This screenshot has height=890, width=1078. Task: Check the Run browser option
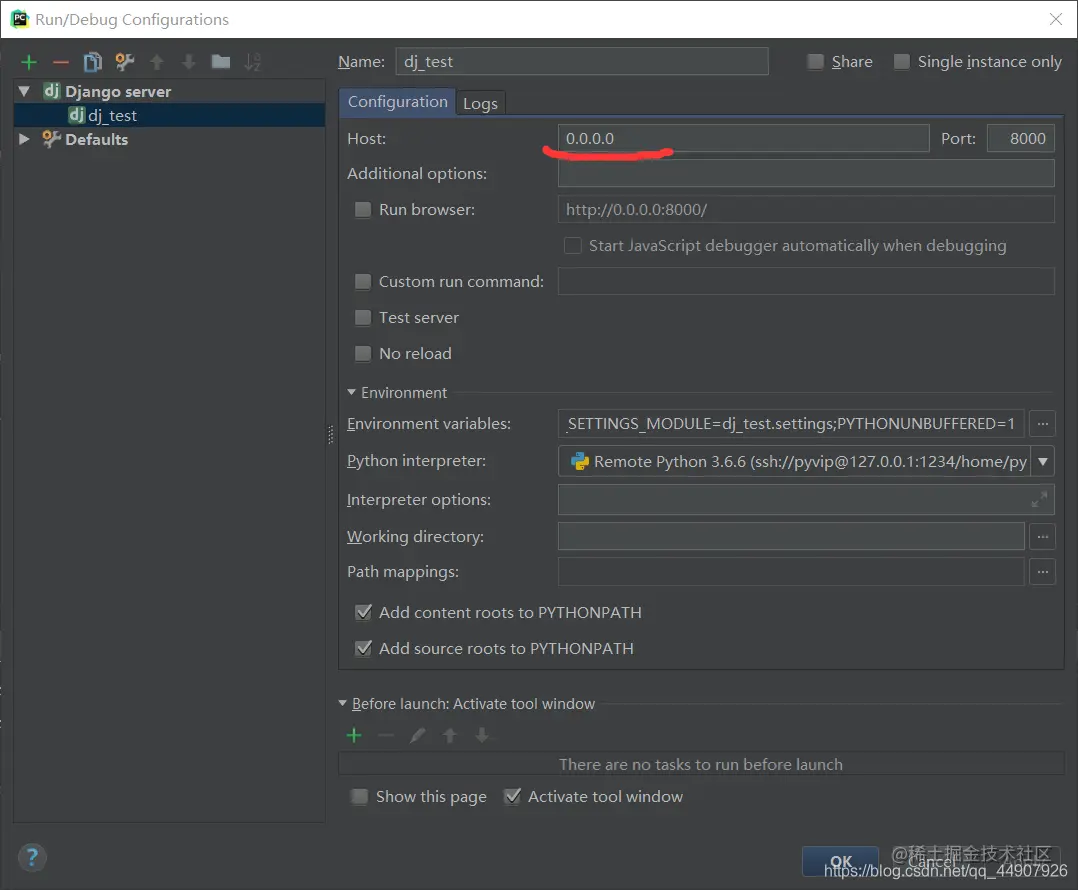pyautogui.click(x=362, y=210)
